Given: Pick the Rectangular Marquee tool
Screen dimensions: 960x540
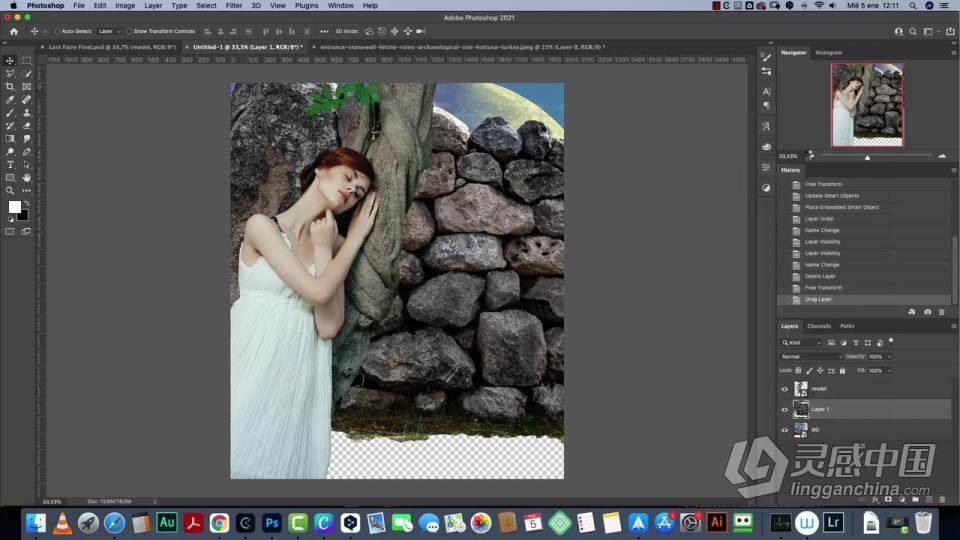Looking at the screenshot, I should point(27,61).
